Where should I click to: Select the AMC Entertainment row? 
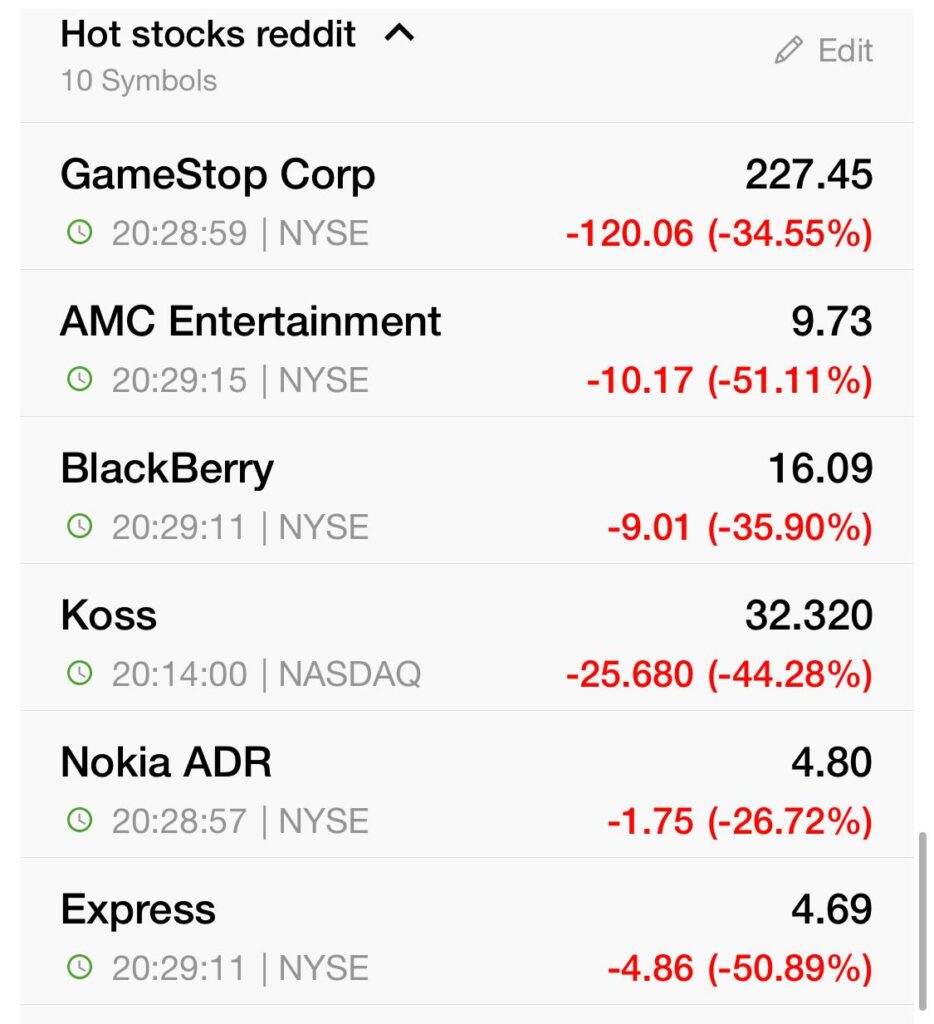point(467,344)
